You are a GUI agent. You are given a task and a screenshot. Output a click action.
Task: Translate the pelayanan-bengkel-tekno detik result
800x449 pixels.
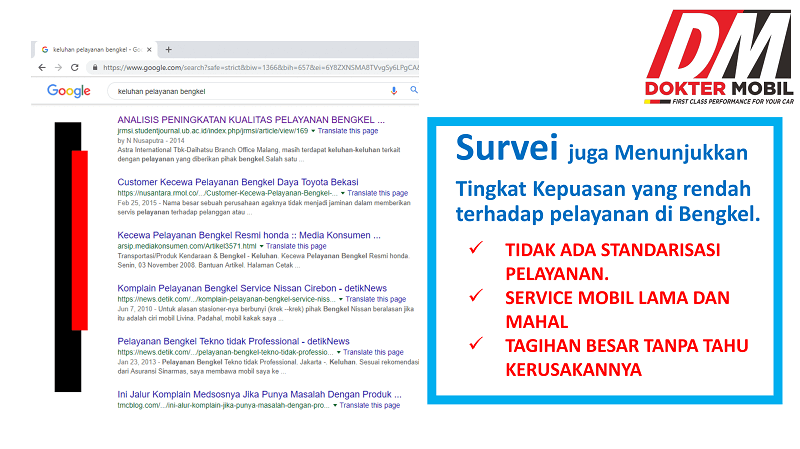[373, 352]
